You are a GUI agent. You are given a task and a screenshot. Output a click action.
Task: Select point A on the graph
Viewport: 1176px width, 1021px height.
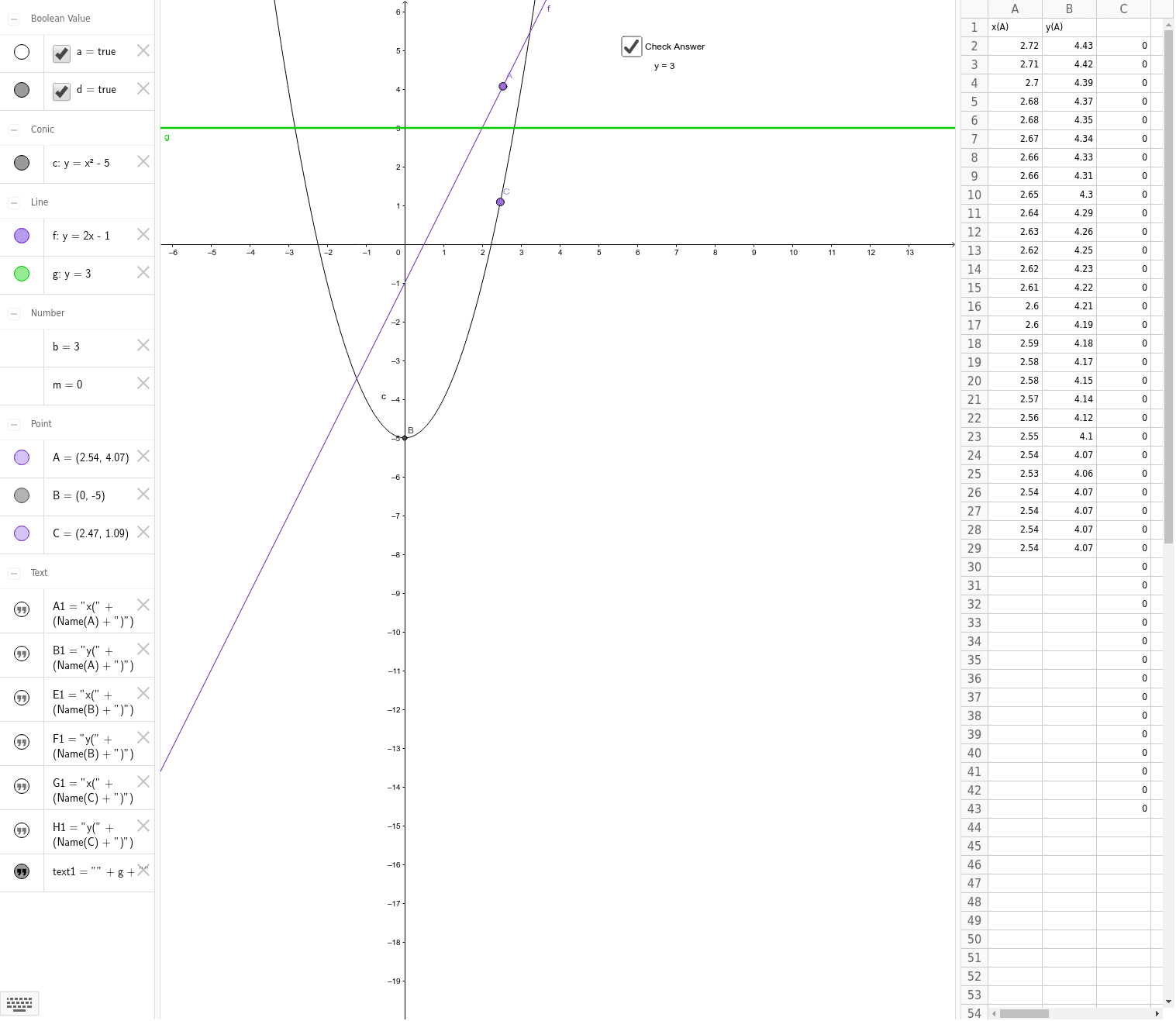[503, 86]
